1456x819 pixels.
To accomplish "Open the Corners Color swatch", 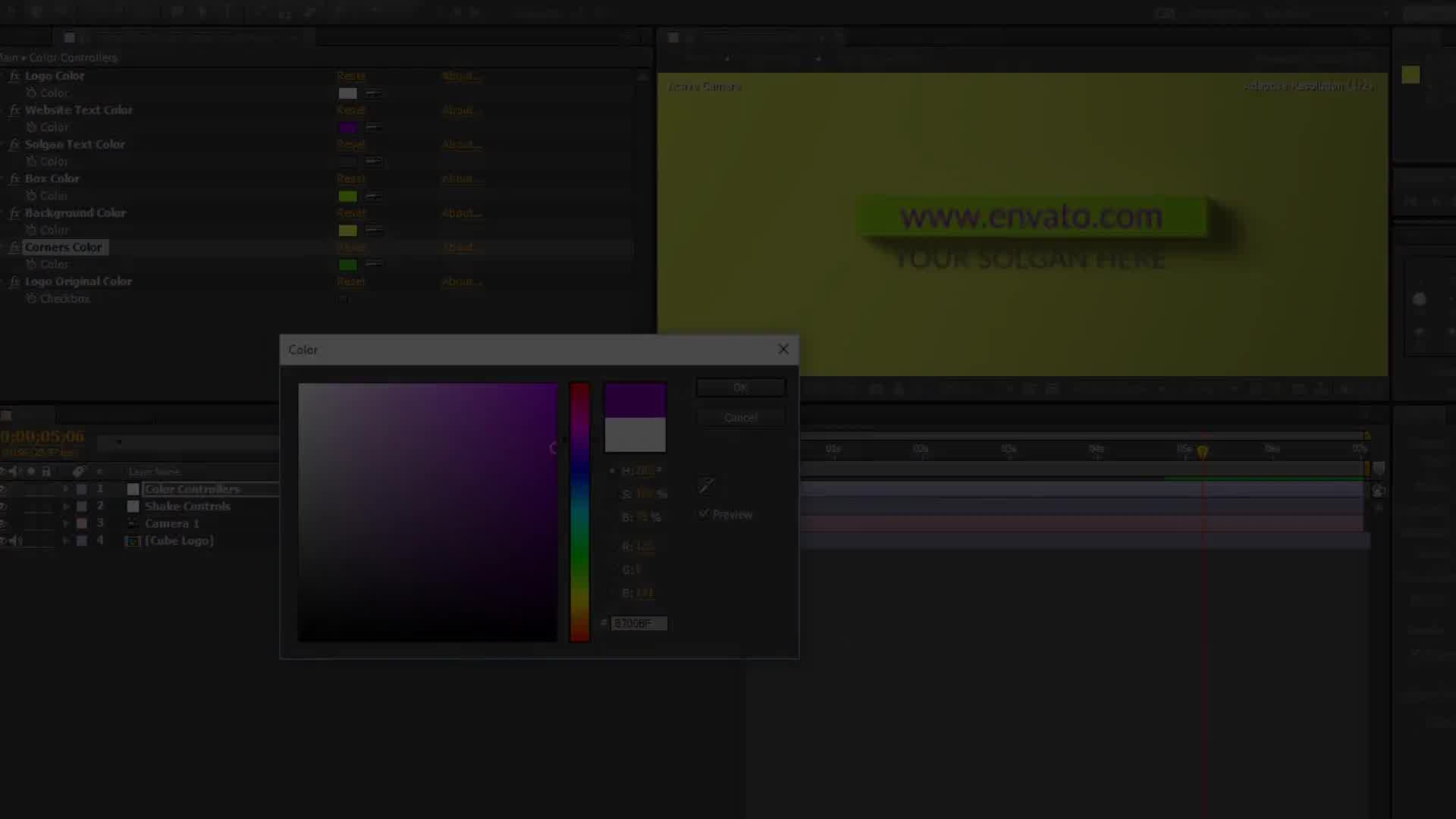I will (x=347, y=265).
